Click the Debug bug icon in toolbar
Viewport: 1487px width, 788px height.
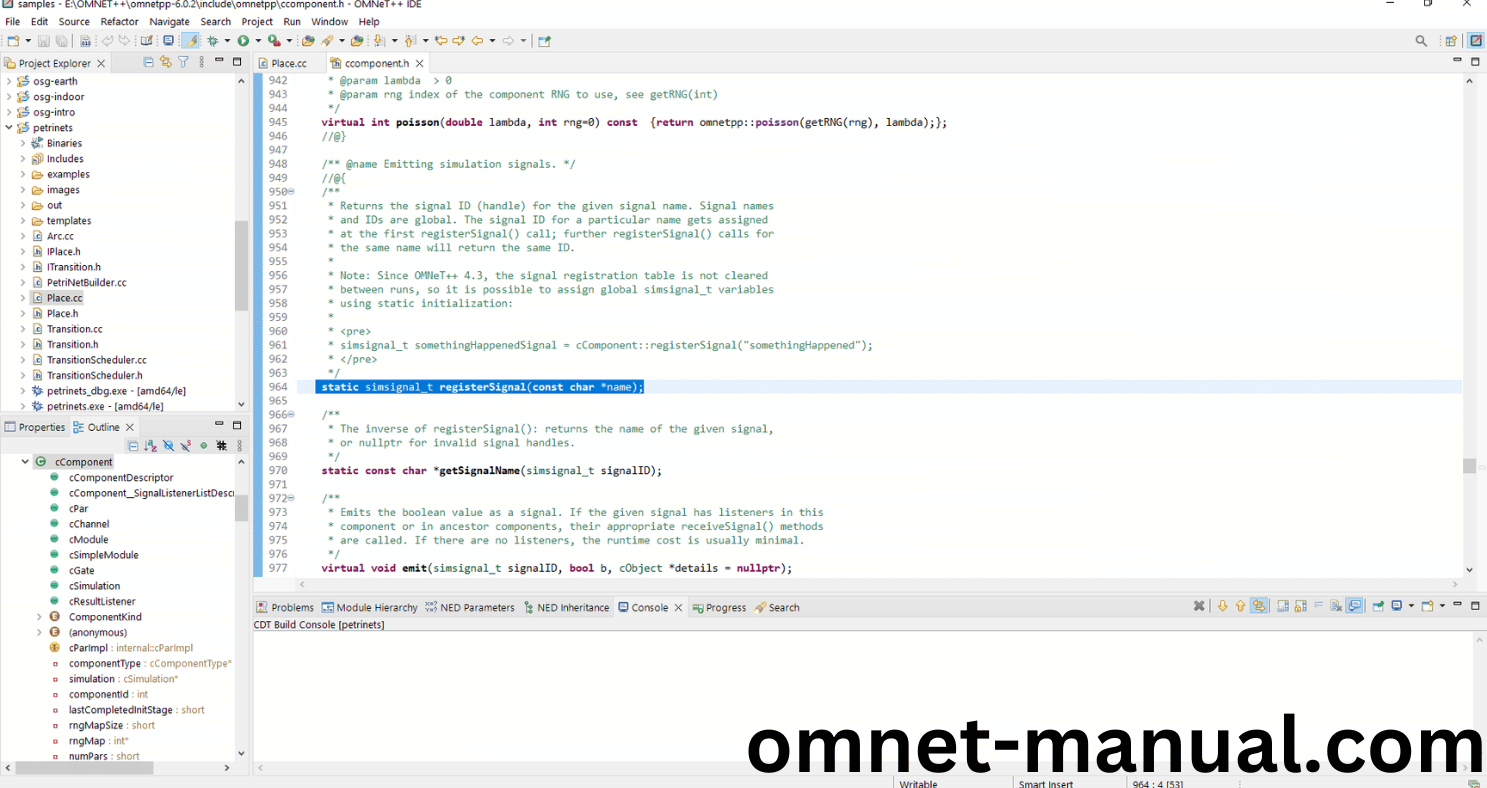pos(212,41)
